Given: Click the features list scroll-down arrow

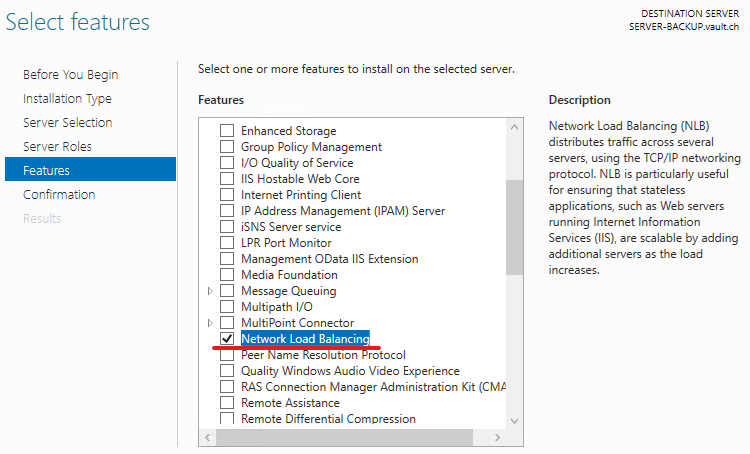Looking at the screenshot, I should tap(514, 421).
